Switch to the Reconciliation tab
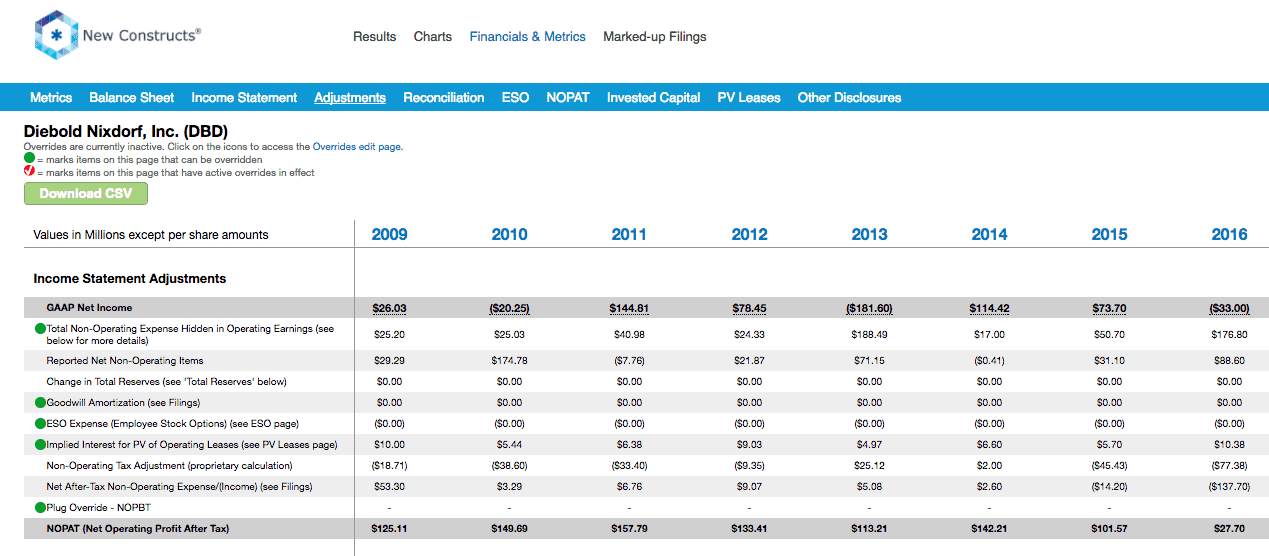1269x556 pixels. [444, 98]
